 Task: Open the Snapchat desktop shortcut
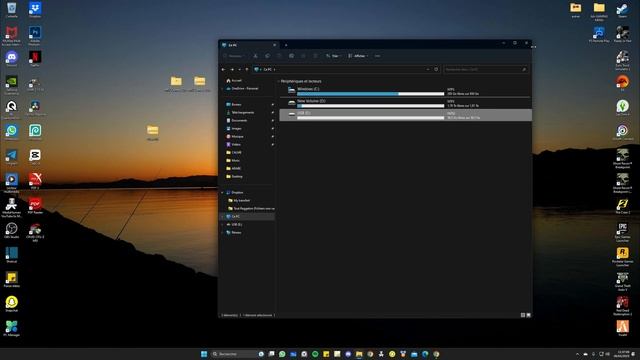point(11,304)
